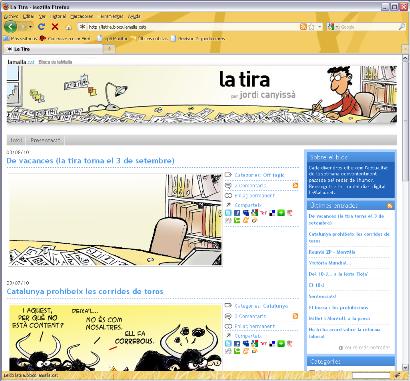Go to the browser Home icon

68,27
